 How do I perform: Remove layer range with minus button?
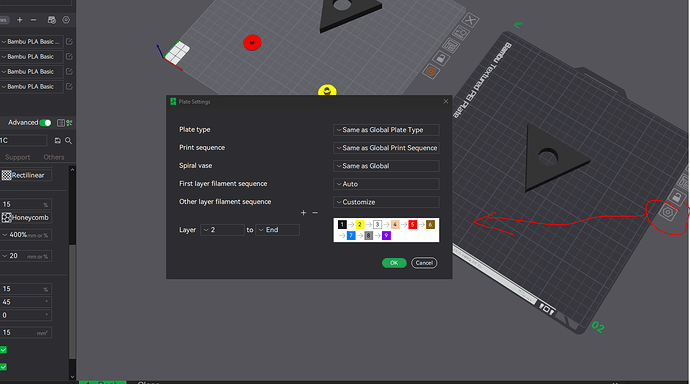click(x=315, y=213)
